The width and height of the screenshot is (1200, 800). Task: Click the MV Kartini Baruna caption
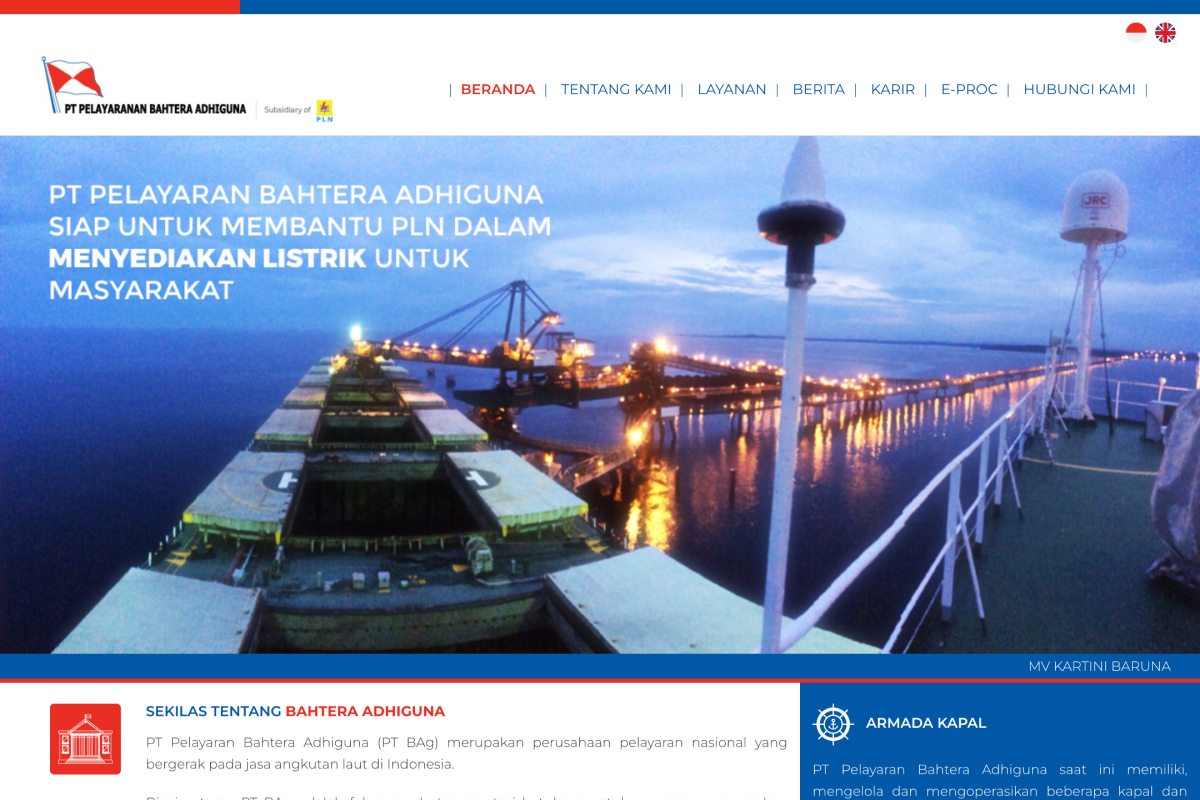[1099, 666]
